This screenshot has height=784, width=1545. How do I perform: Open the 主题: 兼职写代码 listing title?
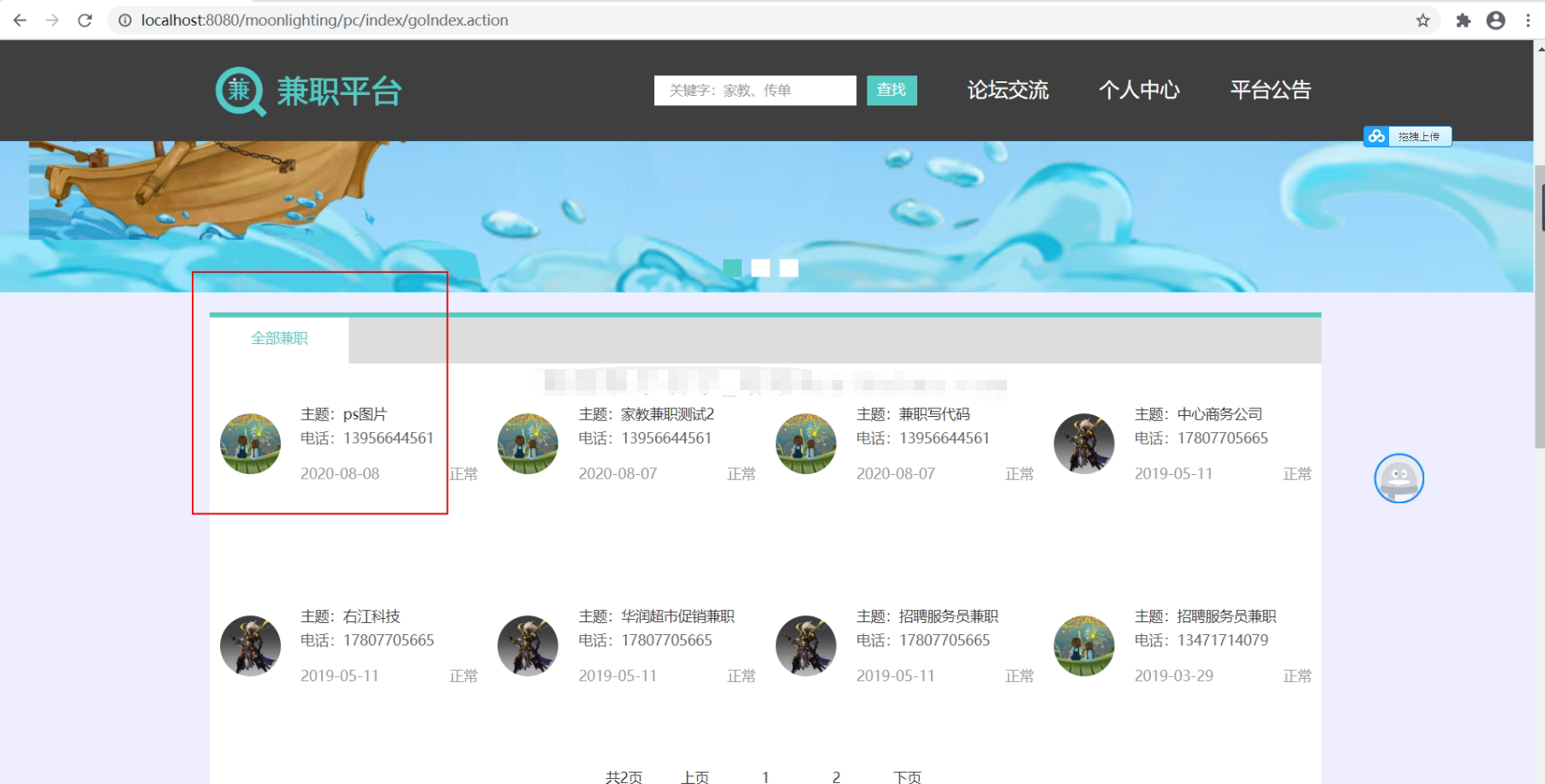pyautogui.click(x=913, y=414)
